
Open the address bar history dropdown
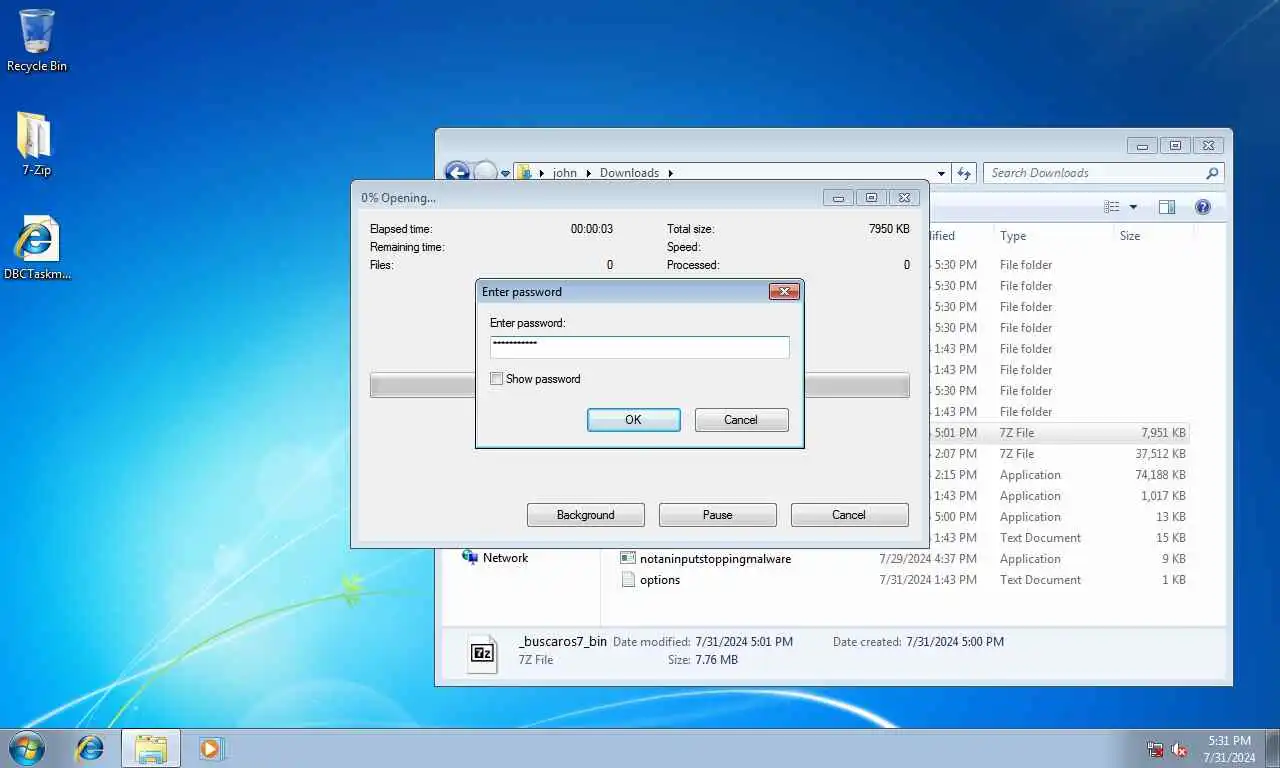tap(941, 173)
